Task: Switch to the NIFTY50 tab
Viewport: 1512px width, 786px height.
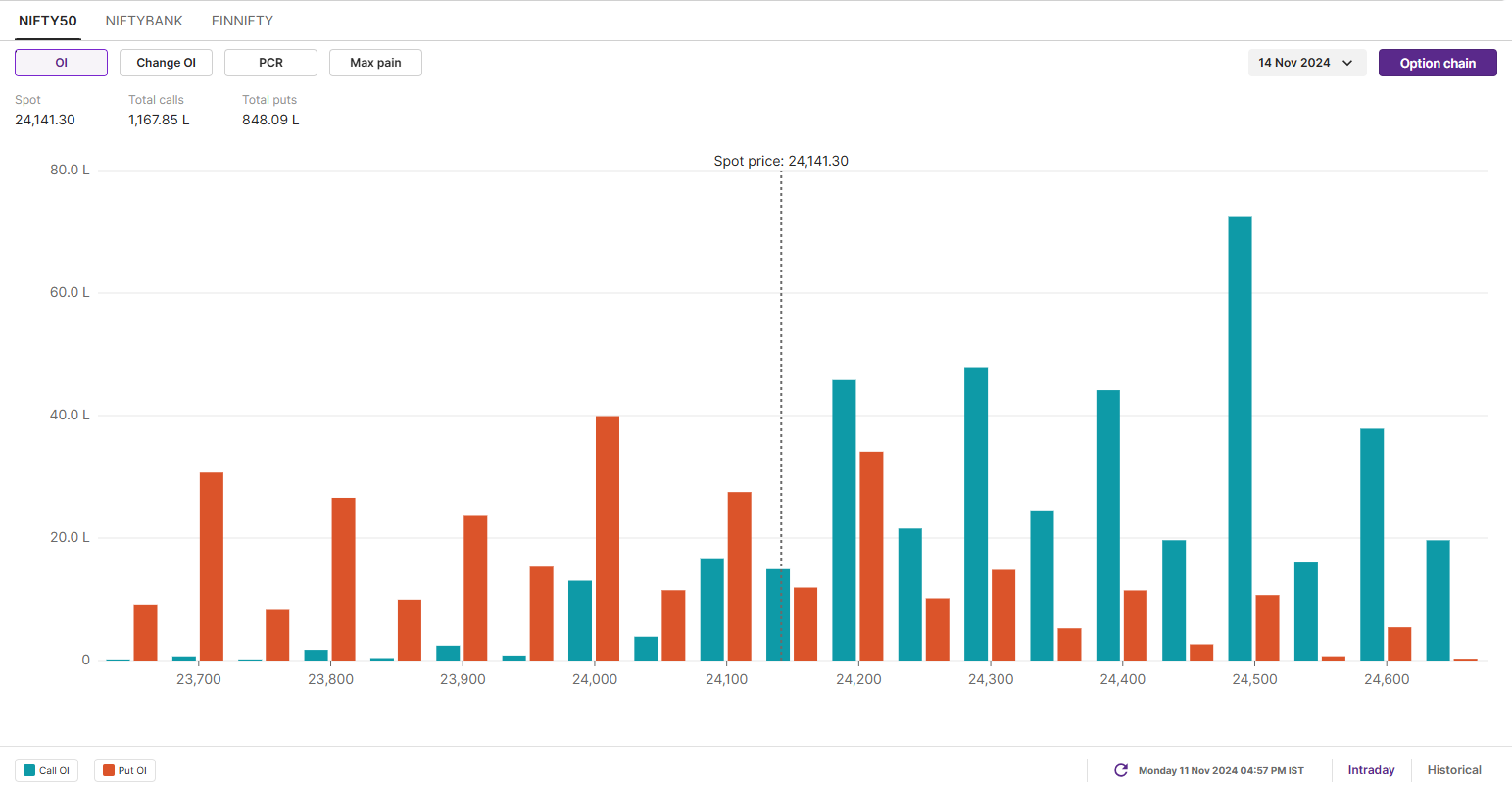Action: (x=48, y=21)
